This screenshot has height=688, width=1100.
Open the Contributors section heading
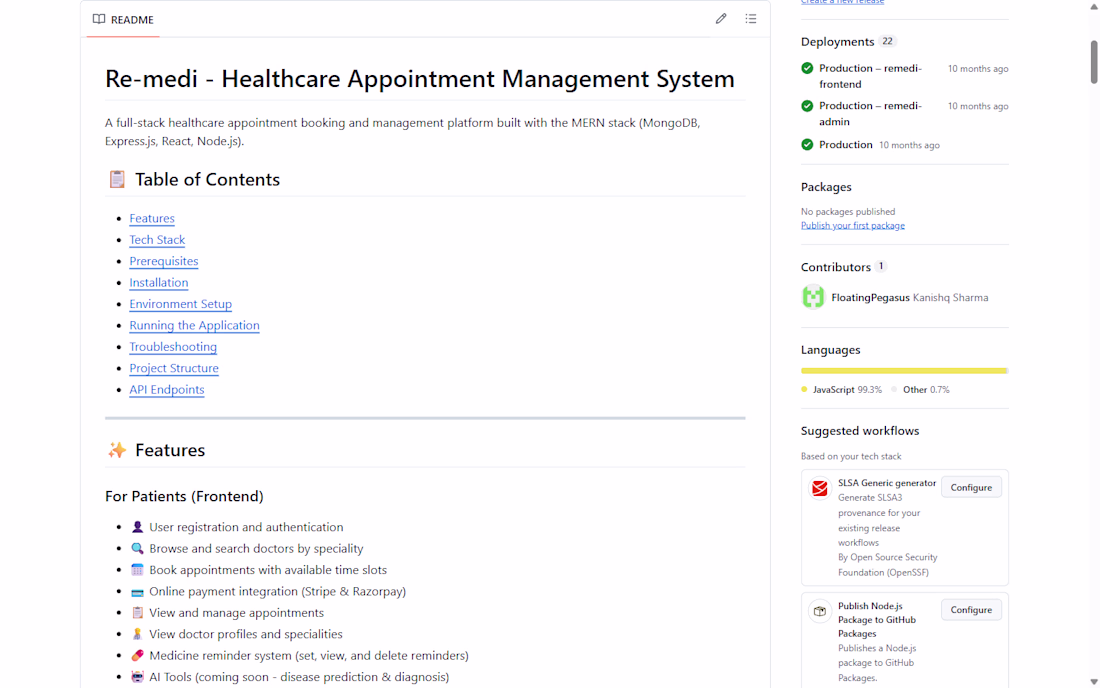pos(836,267)
